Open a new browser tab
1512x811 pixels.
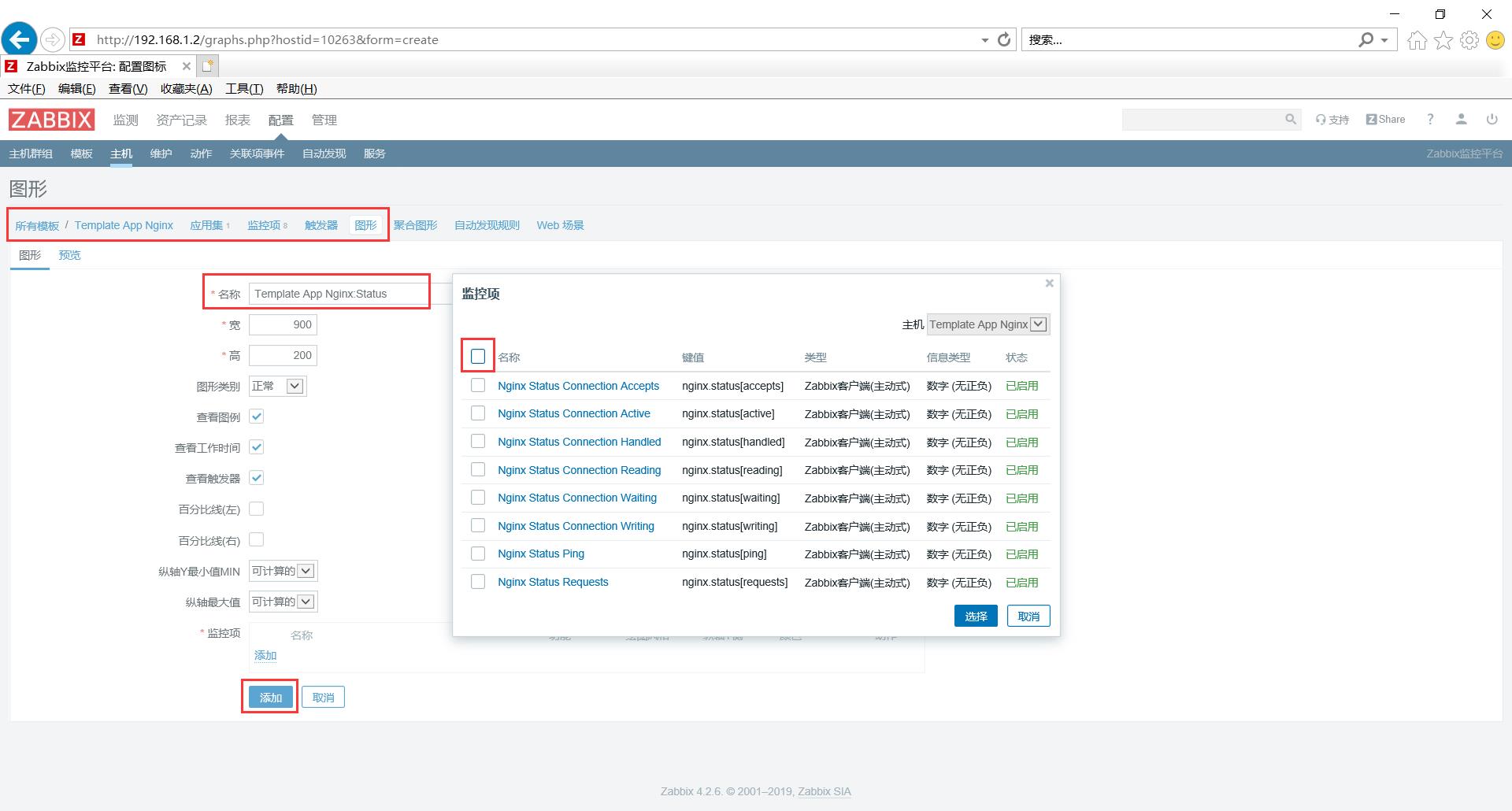click(x=207, y=66)
